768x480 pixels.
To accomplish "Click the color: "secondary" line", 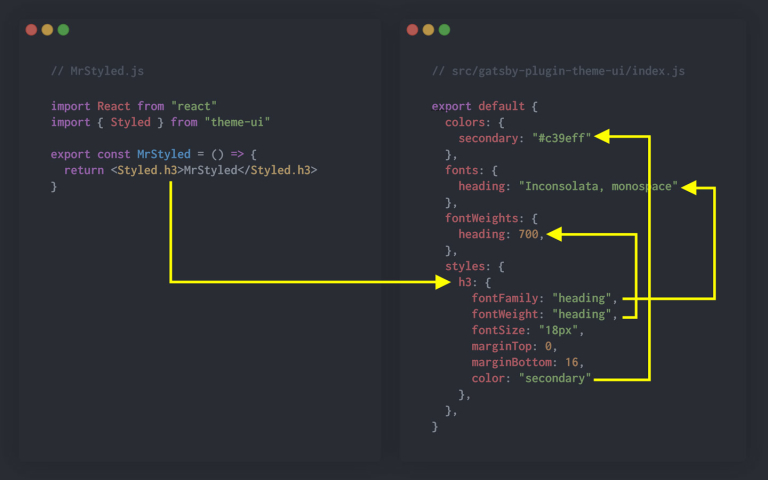I will coord(531,379).
